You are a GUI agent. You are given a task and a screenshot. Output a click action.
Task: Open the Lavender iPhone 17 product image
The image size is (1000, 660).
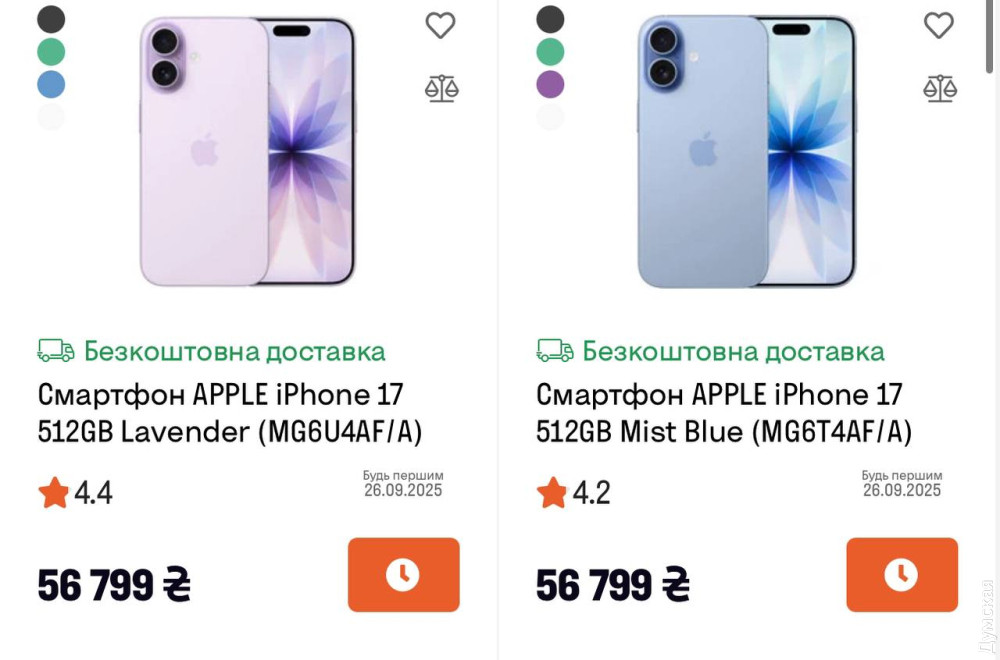coord(247,152)
